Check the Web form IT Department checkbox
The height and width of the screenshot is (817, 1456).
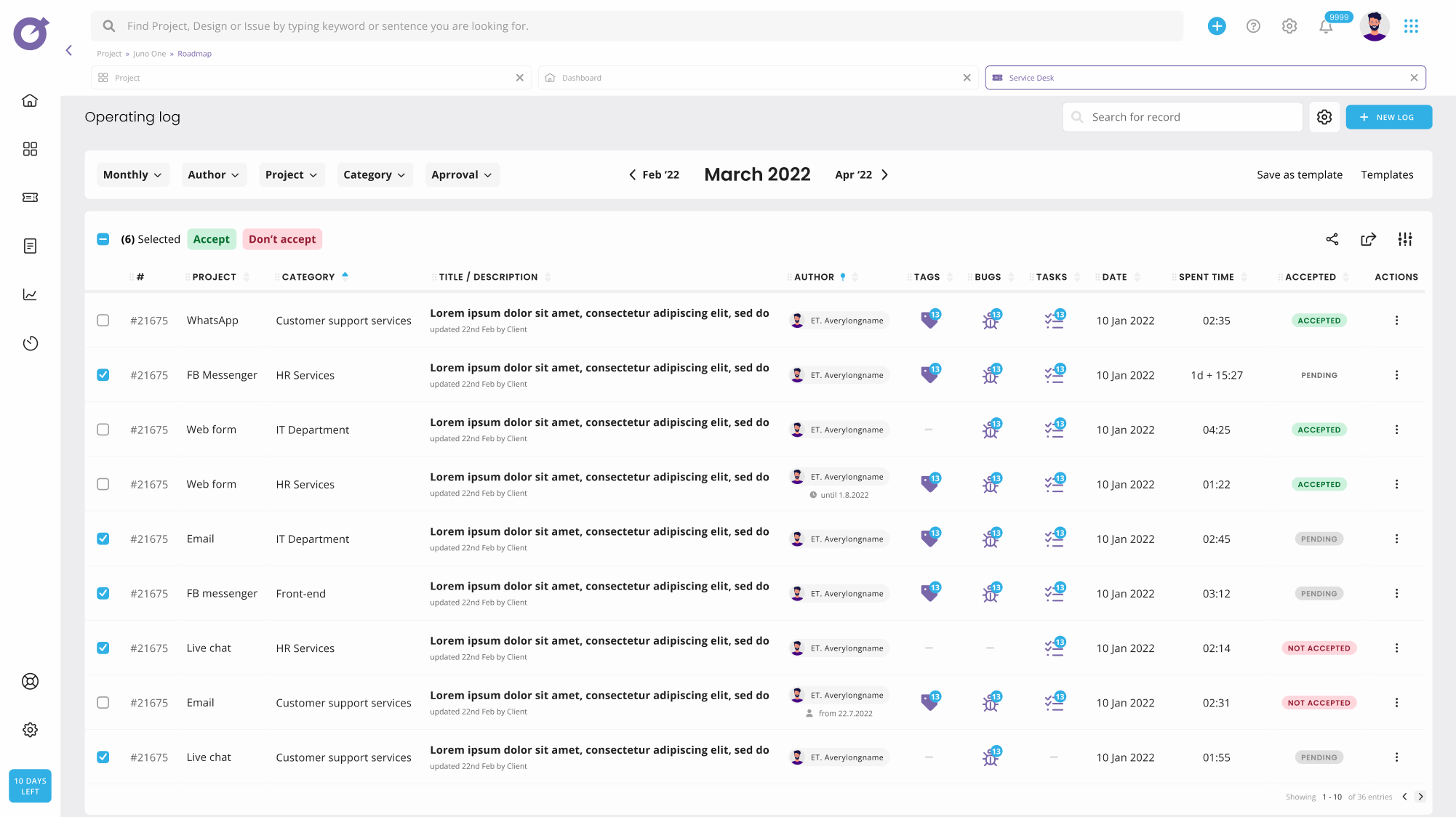pos(103,430)
